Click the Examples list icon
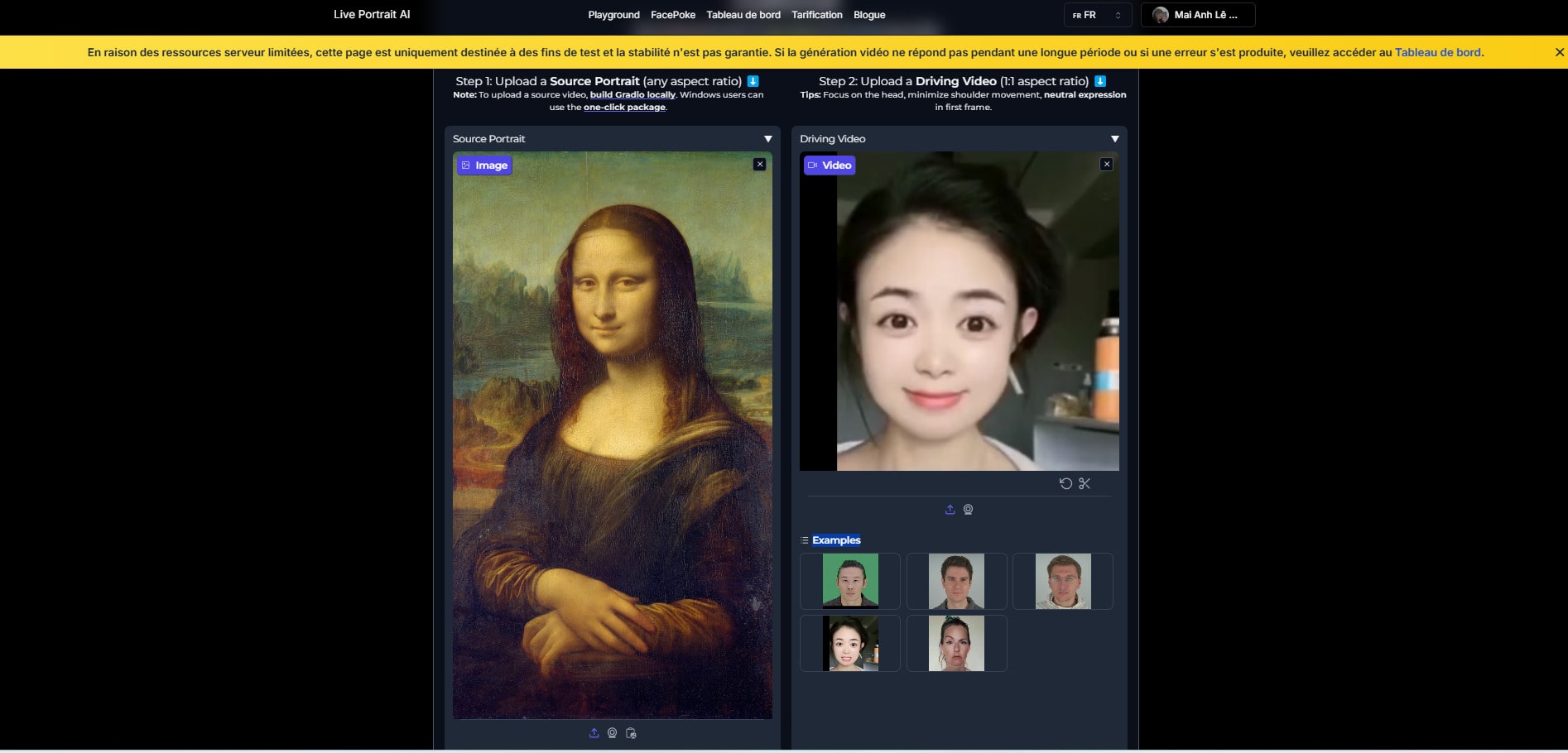The width and height of the screenshot is (1568, 753). tap(805, 540)
